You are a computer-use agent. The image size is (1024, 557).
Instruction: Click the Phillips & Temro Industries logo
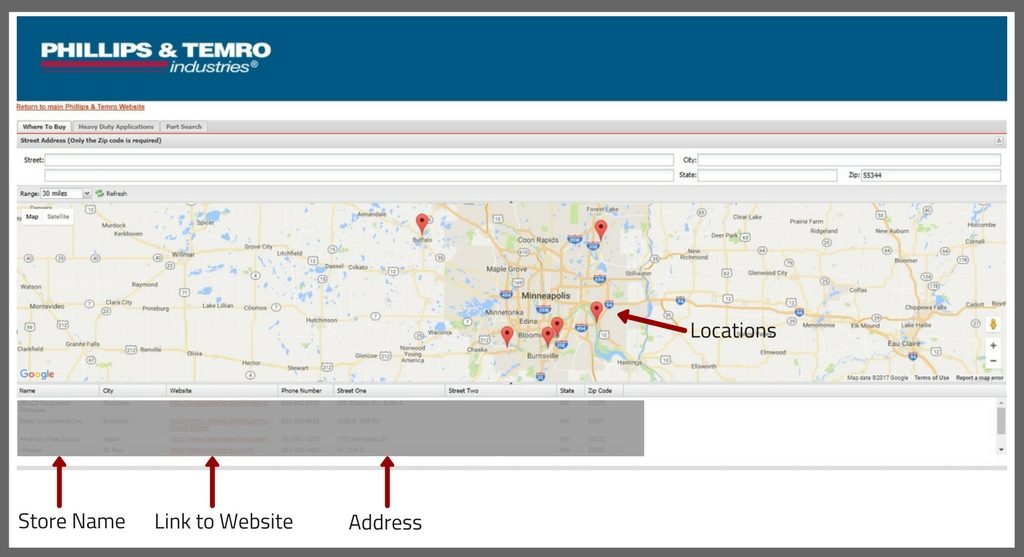pos(155,57)
